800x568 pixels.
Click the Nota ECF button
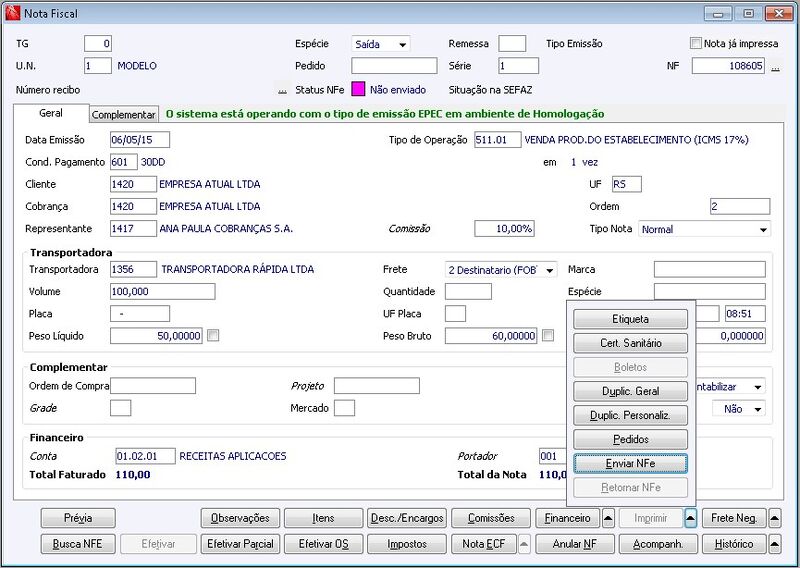pyautogui.click(x=484, y=545)
